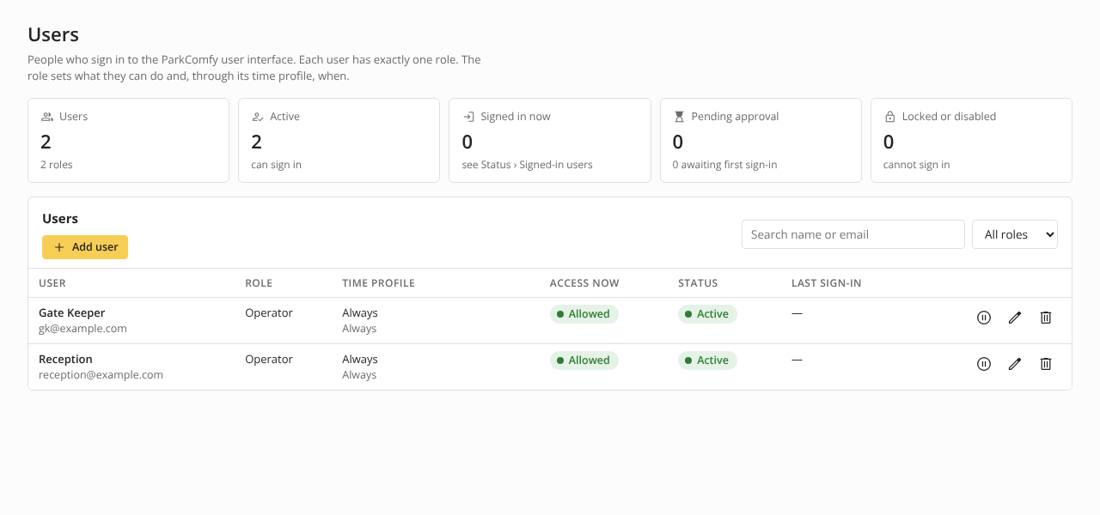Click the LAST SIGN-IN column header
This screenshot has height=515, width=1100.
point(826,283)
